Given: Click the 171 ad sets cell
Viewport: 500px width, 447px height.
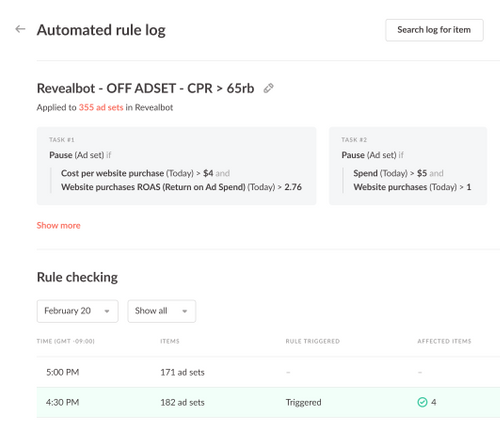Looking at the screenshot, I should pyautogui.click(x=182, y=372).
